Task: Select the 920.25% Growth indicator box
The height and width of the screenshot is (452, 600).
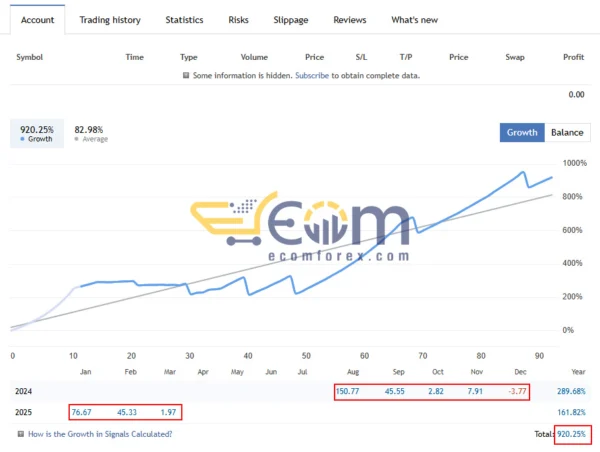Action: (38, 134)
